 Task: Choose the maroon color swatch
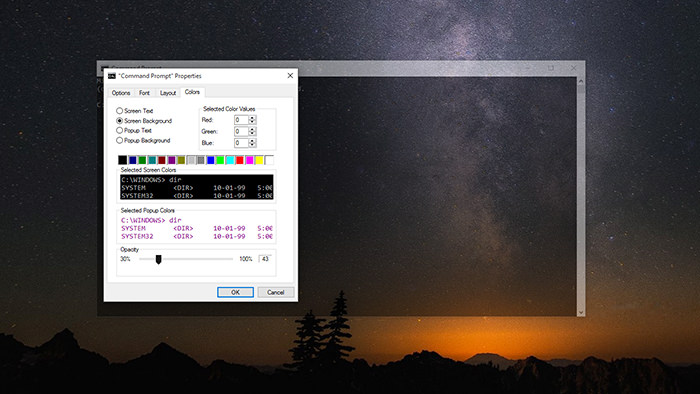(x=162, y=160)
